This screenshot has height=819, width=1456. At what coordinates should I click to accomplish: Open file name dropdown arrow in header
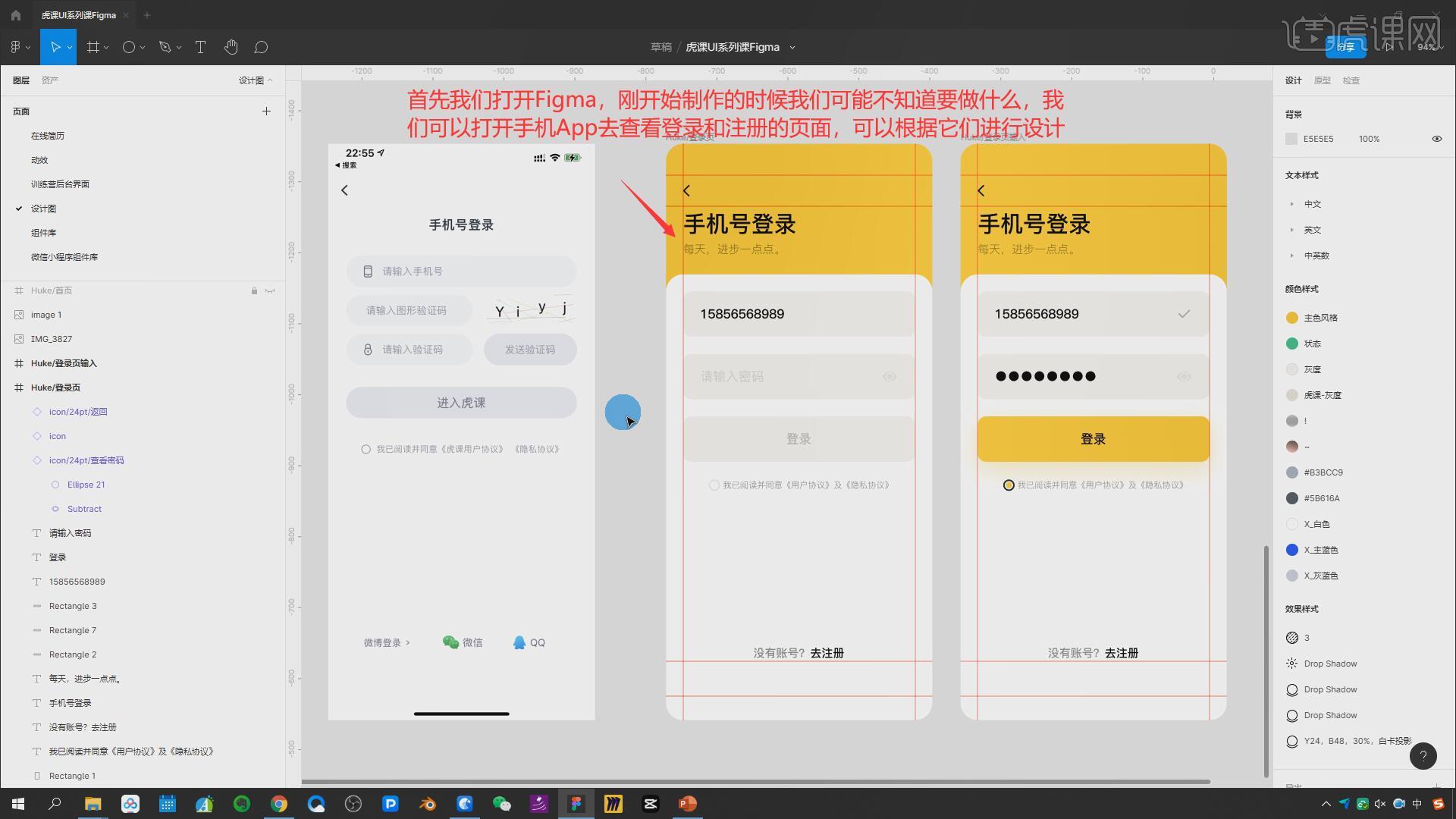tap(792, 47)
